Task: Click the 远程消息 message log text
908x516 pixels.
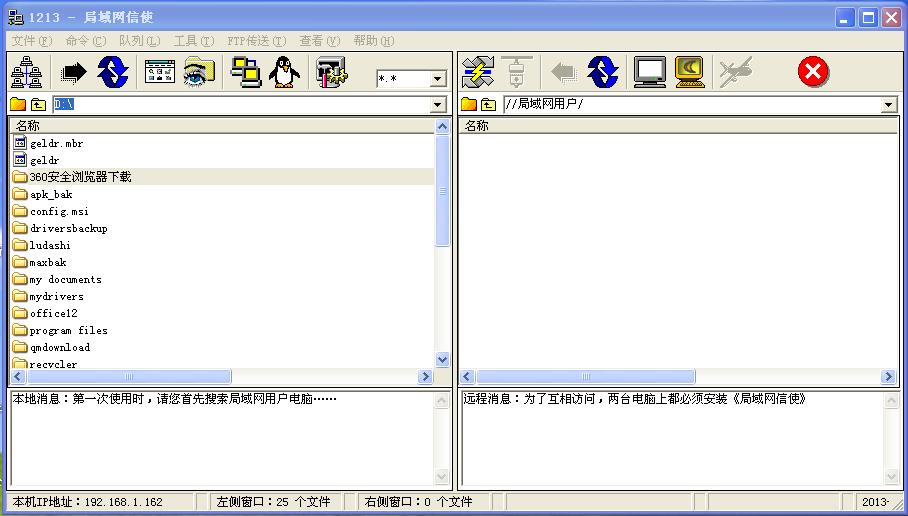Action: pos(635,398)
